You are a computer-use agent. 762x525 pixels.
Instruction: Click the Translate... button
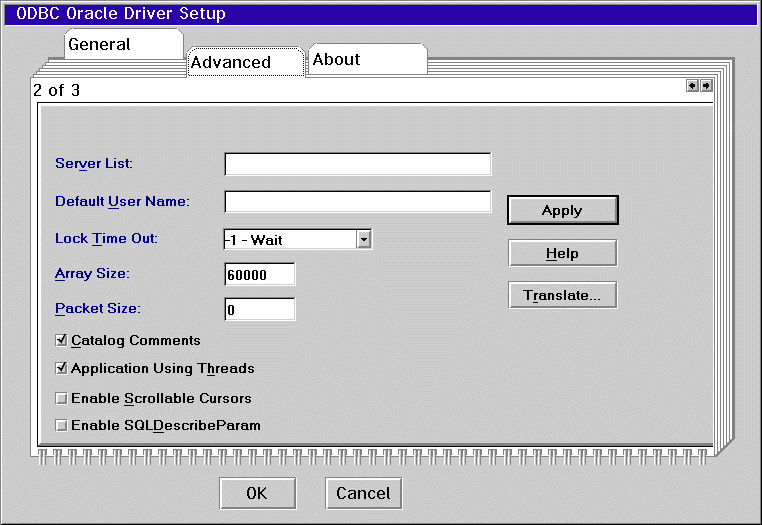562,295
